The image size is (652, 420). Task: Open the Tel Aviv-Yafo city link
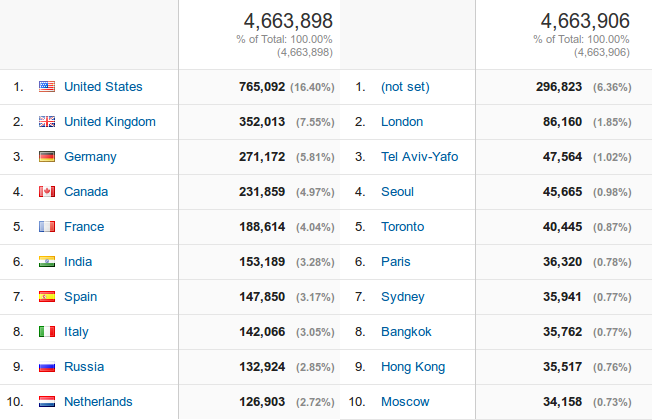(420, 156)
